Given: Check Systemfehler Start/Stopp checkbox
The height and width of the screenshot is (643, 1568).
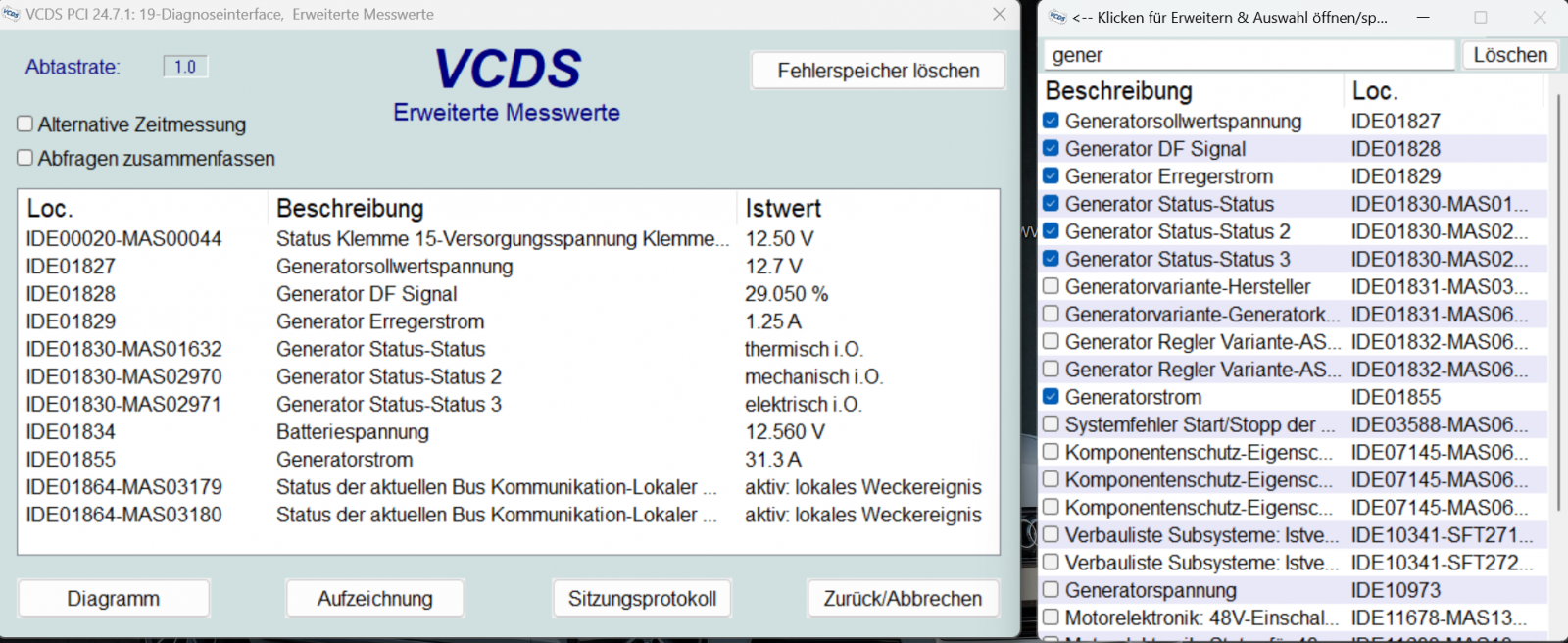Looking at the screenshot, I should point(1051,424).
